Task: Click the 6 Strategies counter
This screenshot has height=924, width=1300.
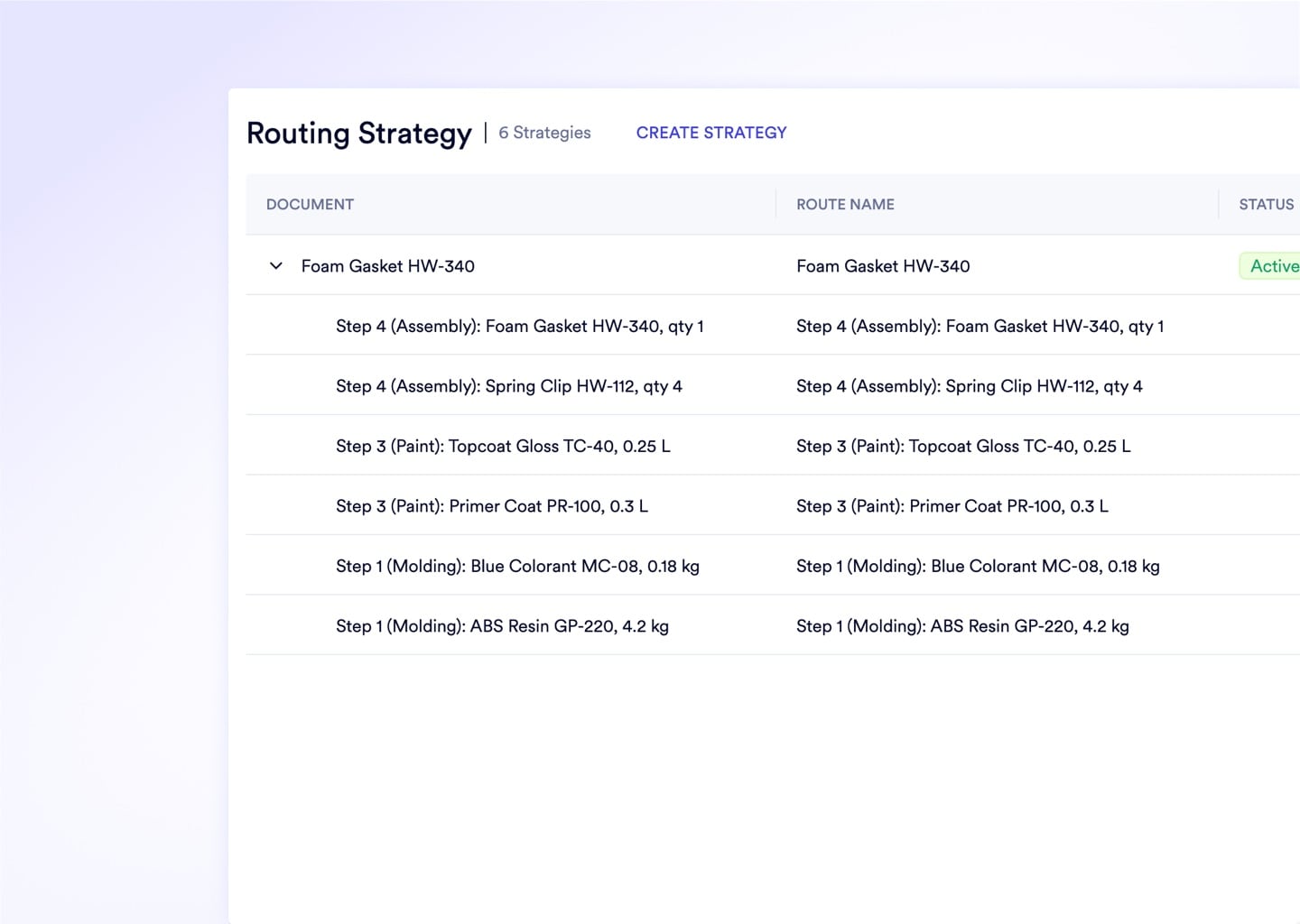Action: point(544,133)
